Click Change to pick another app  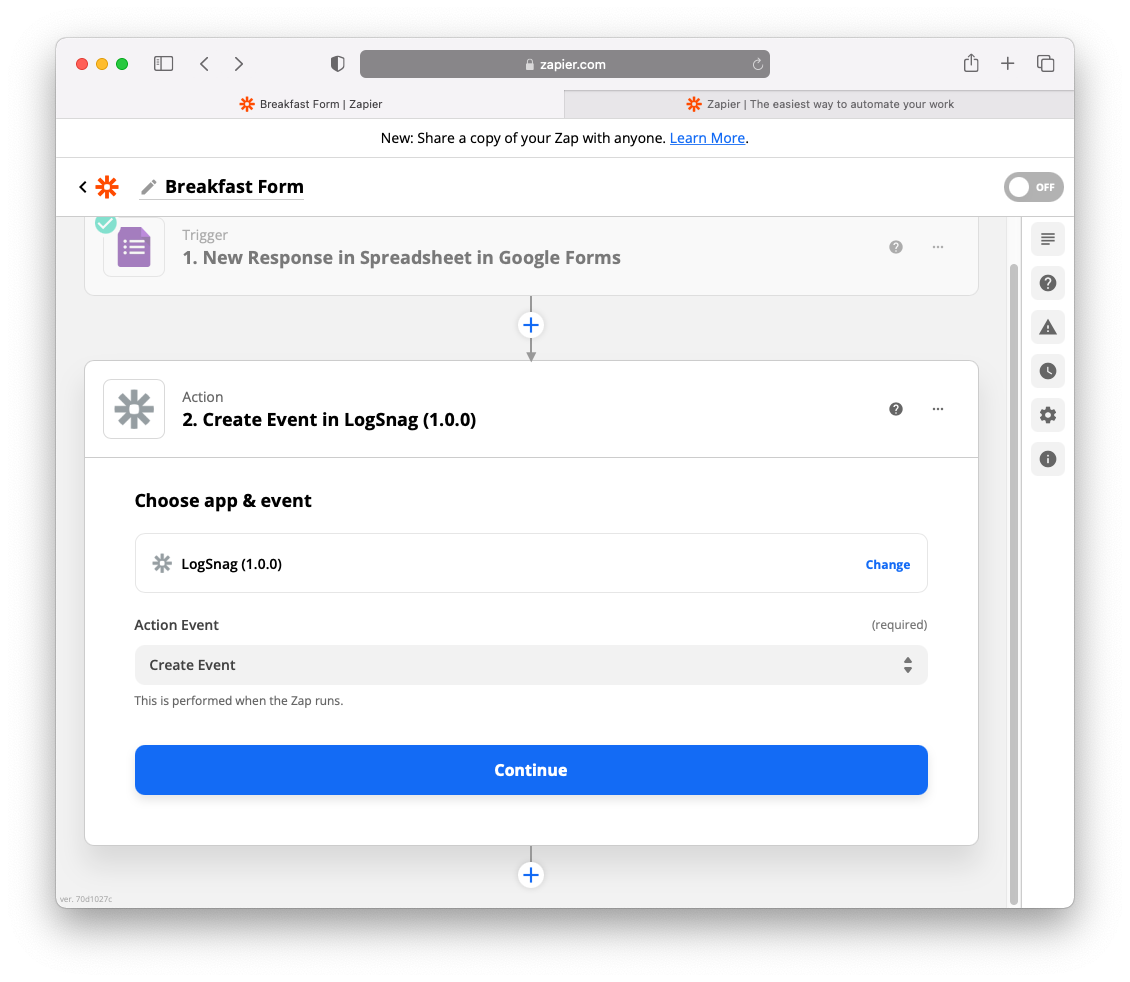pos(887,564)
